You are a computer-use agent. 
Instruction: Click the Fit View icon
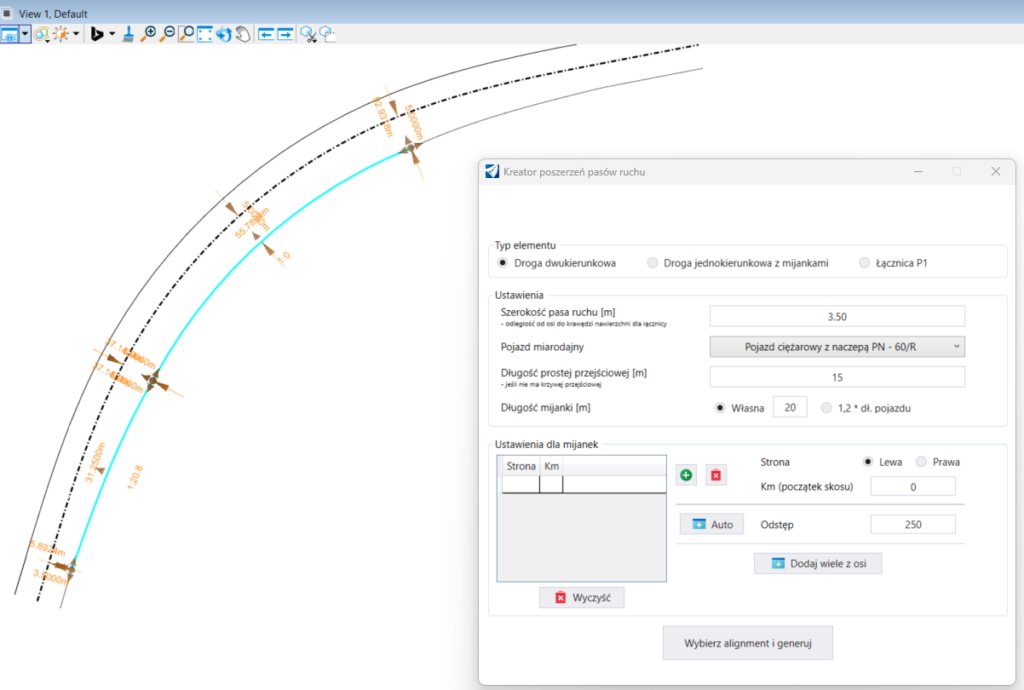(x=205, y=34)
